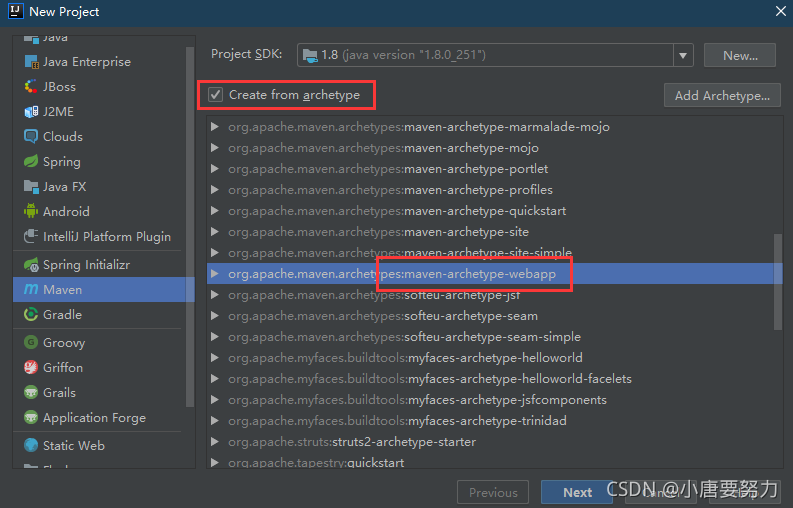Click the Java FX folder icon

click(x=31, y=187)
